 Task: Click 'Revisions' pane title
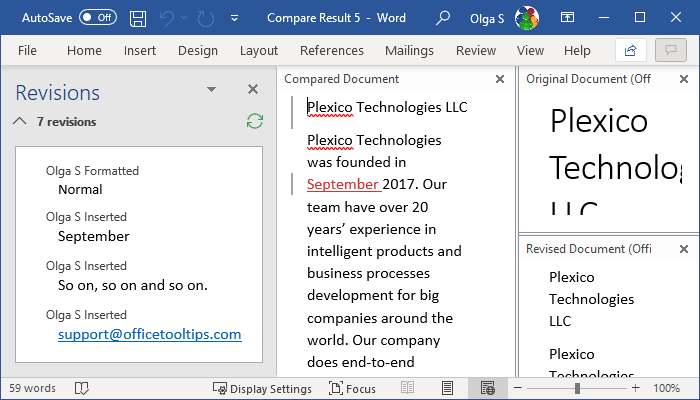58,93
